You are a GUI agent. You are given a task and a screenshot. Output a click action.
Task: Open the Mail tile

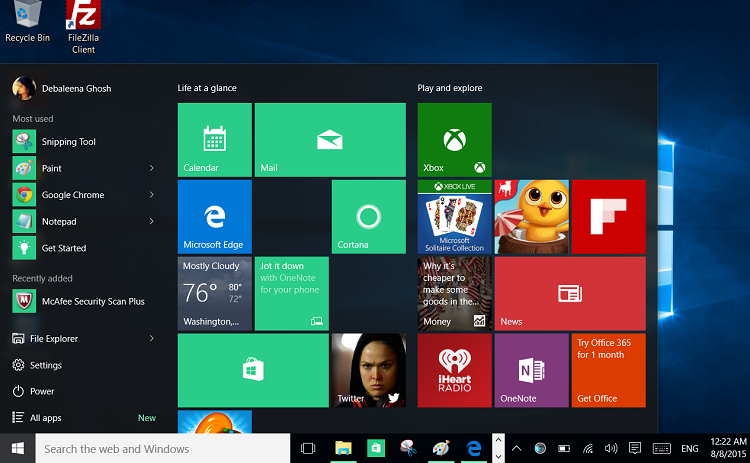tap(330, 140)
